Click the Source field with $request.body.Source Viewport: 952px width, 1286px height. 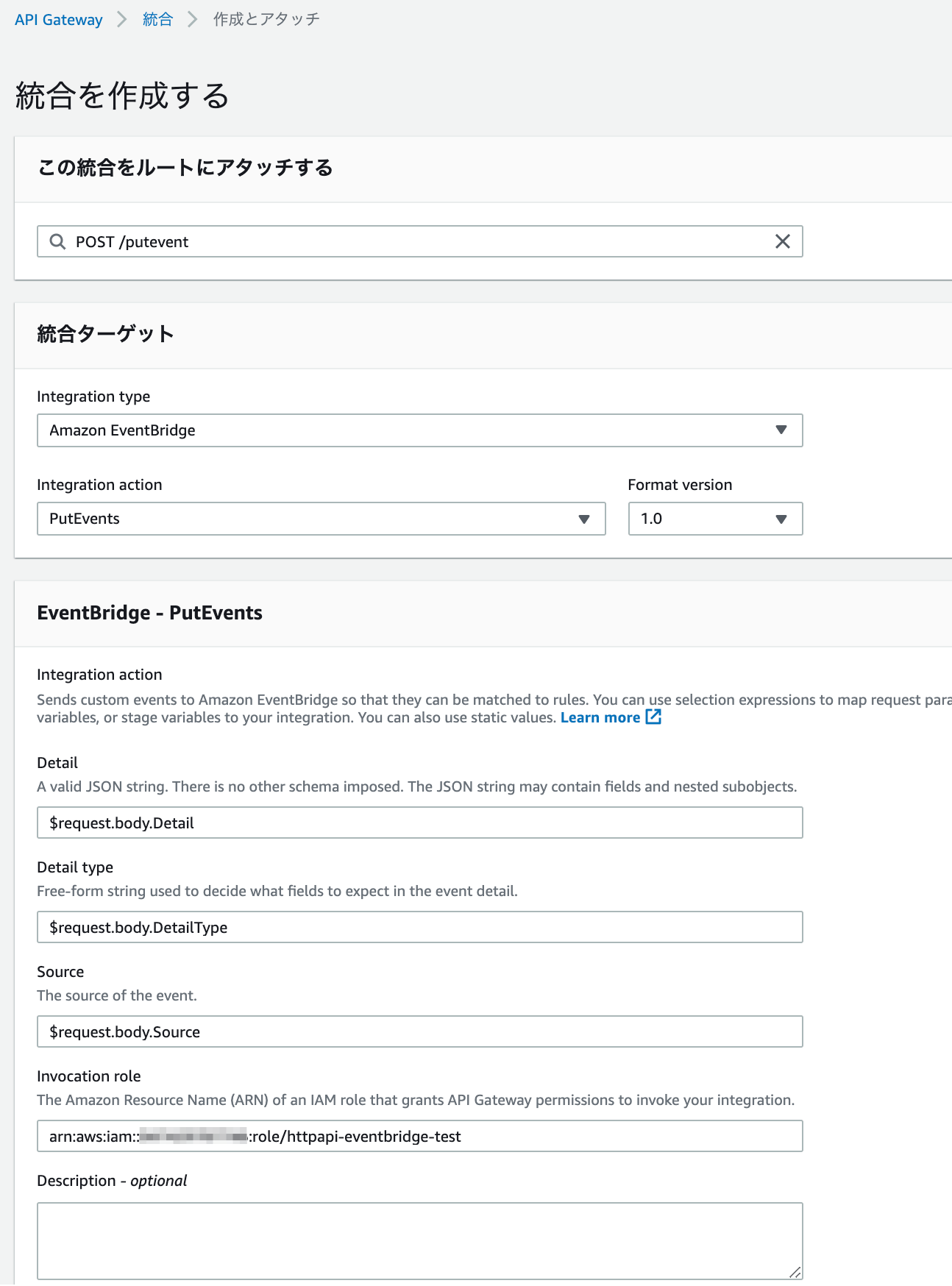pyautogui.click(x=419, y=1031)
